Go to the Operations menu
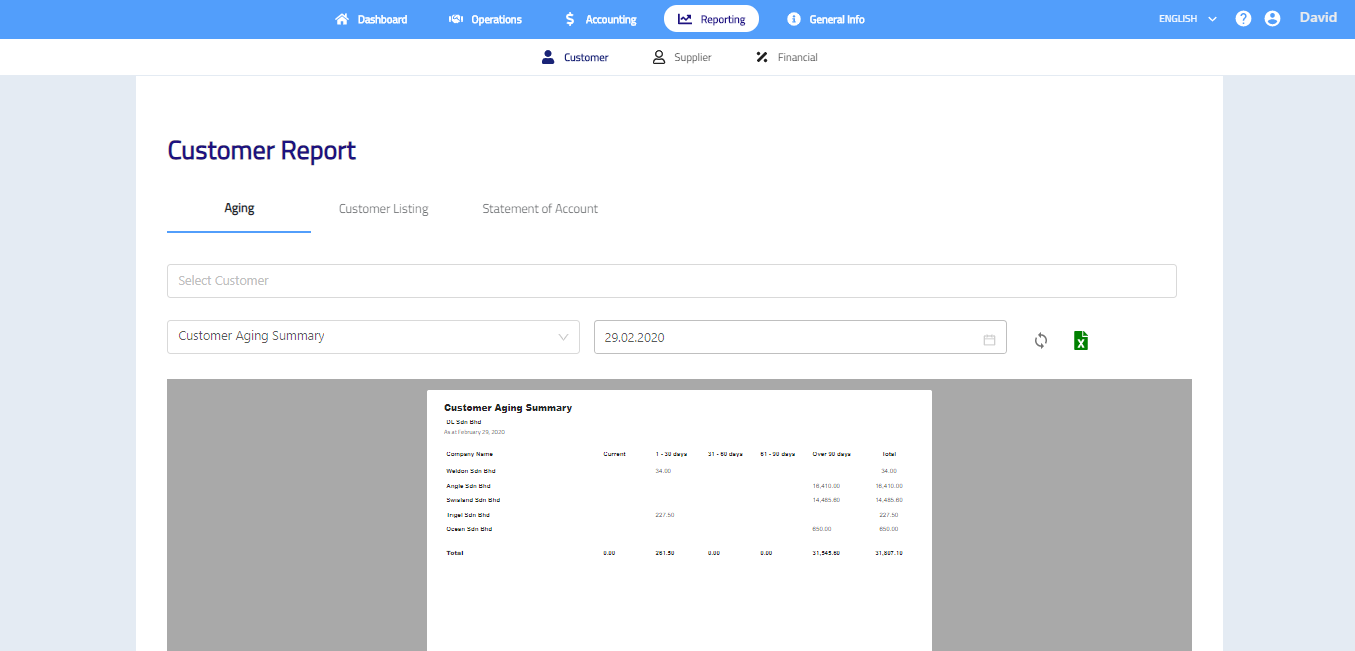Image resolution: width=1355 pixels, height=651 pixels. click(x=485, y=19)
